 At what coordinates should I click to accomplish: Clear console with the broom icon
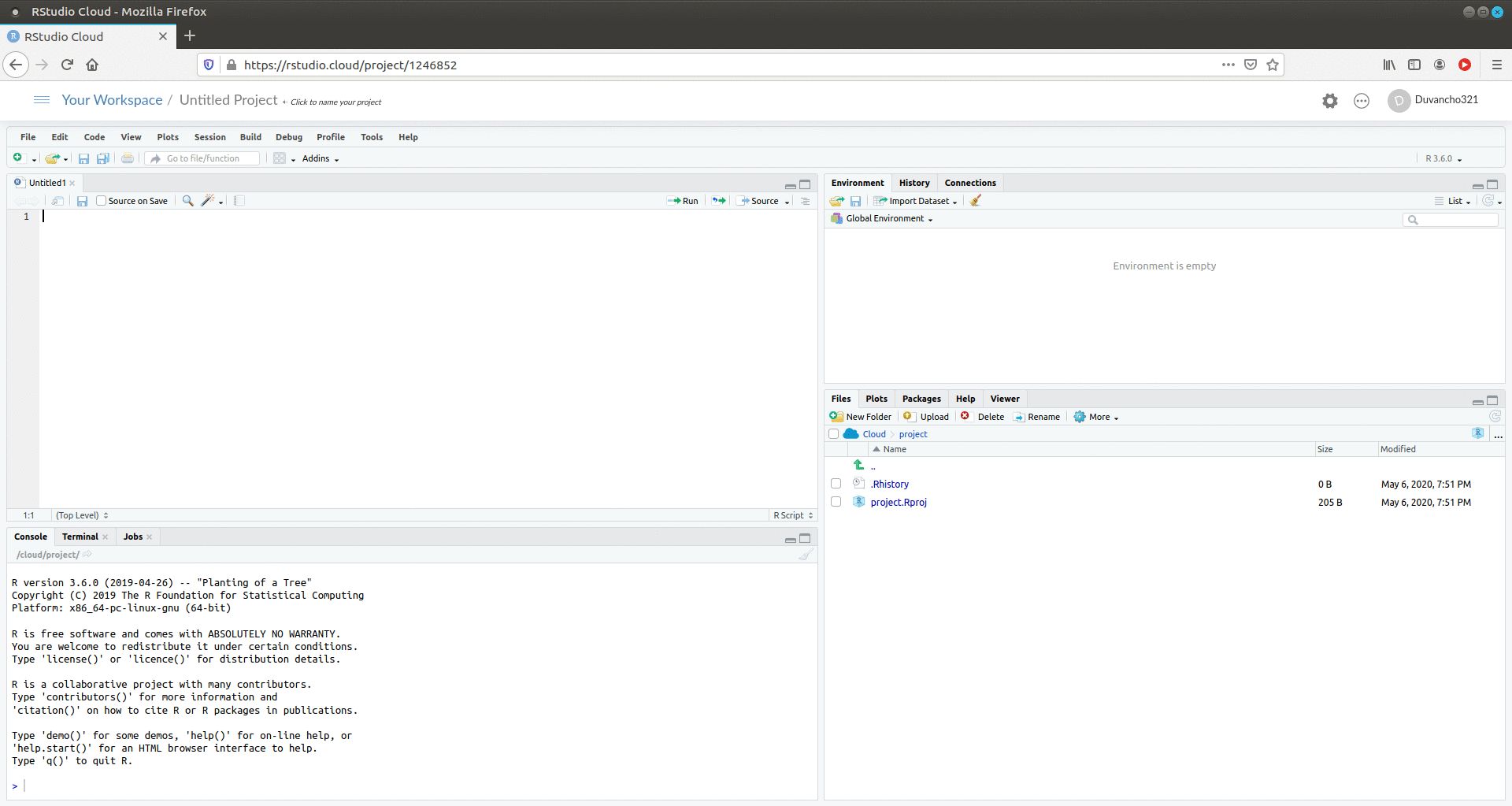tap(805, 555)
